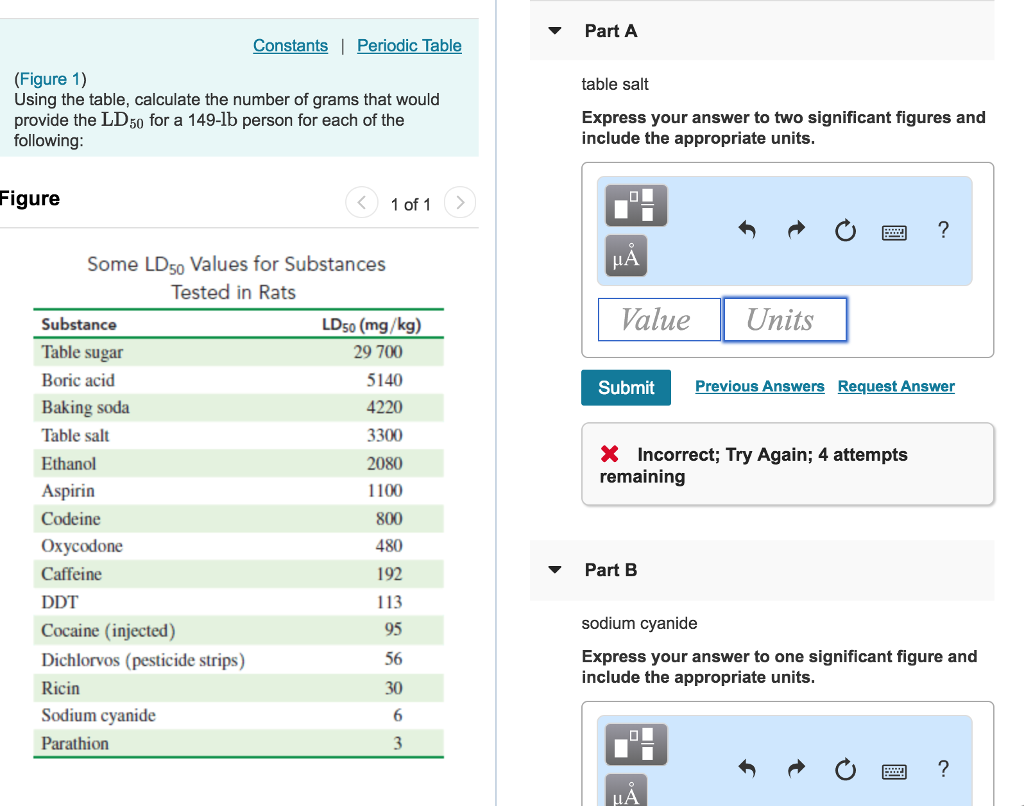Click the next figure navigation arrow

coord(459,202)
